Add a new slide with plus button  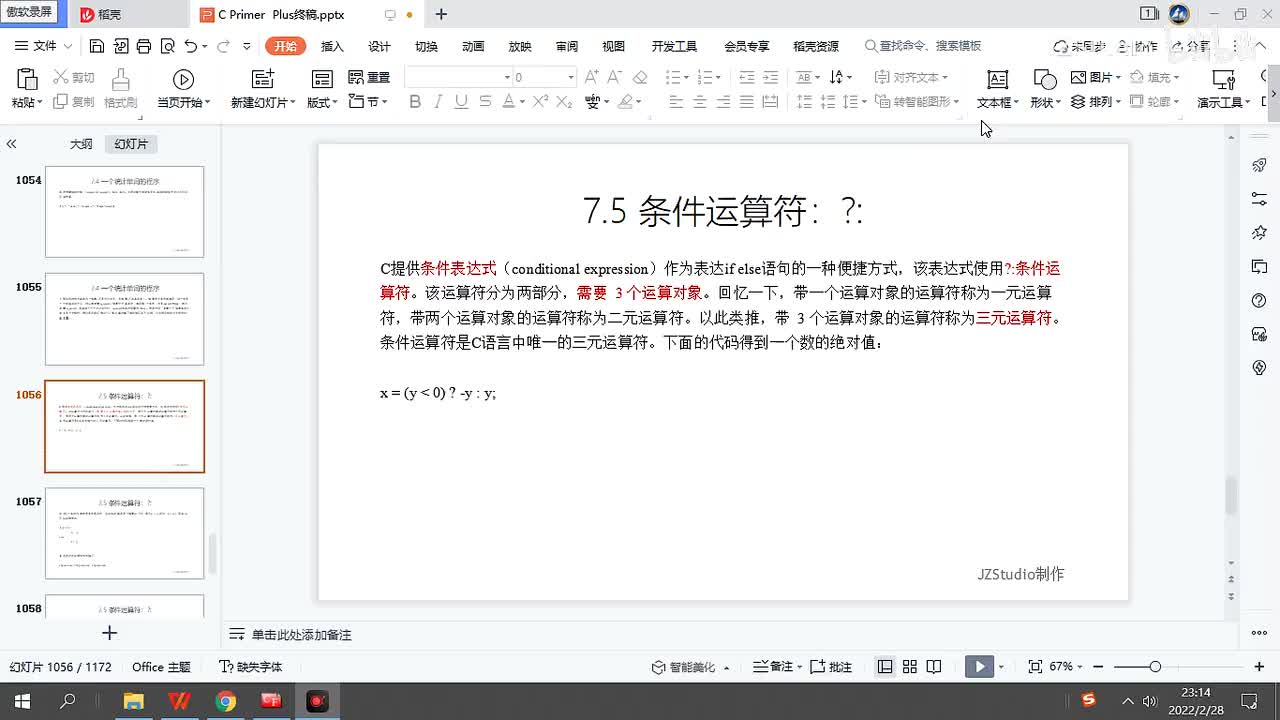click(110, 633)
